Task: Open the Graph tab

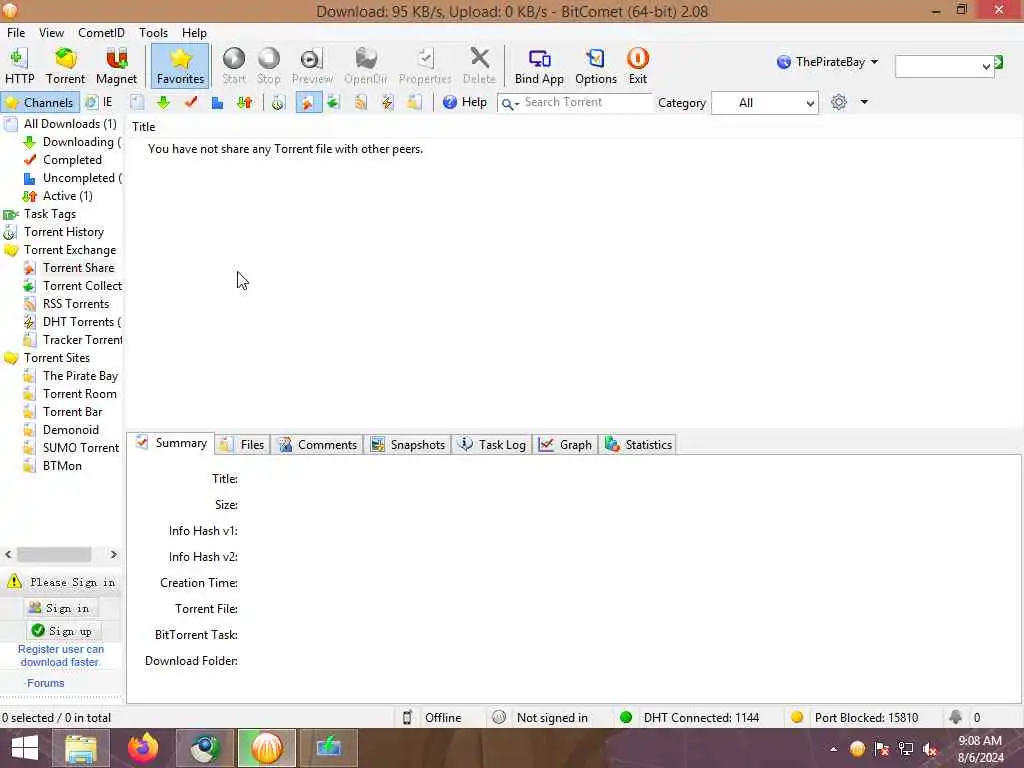Action: [x=566, y=445]
